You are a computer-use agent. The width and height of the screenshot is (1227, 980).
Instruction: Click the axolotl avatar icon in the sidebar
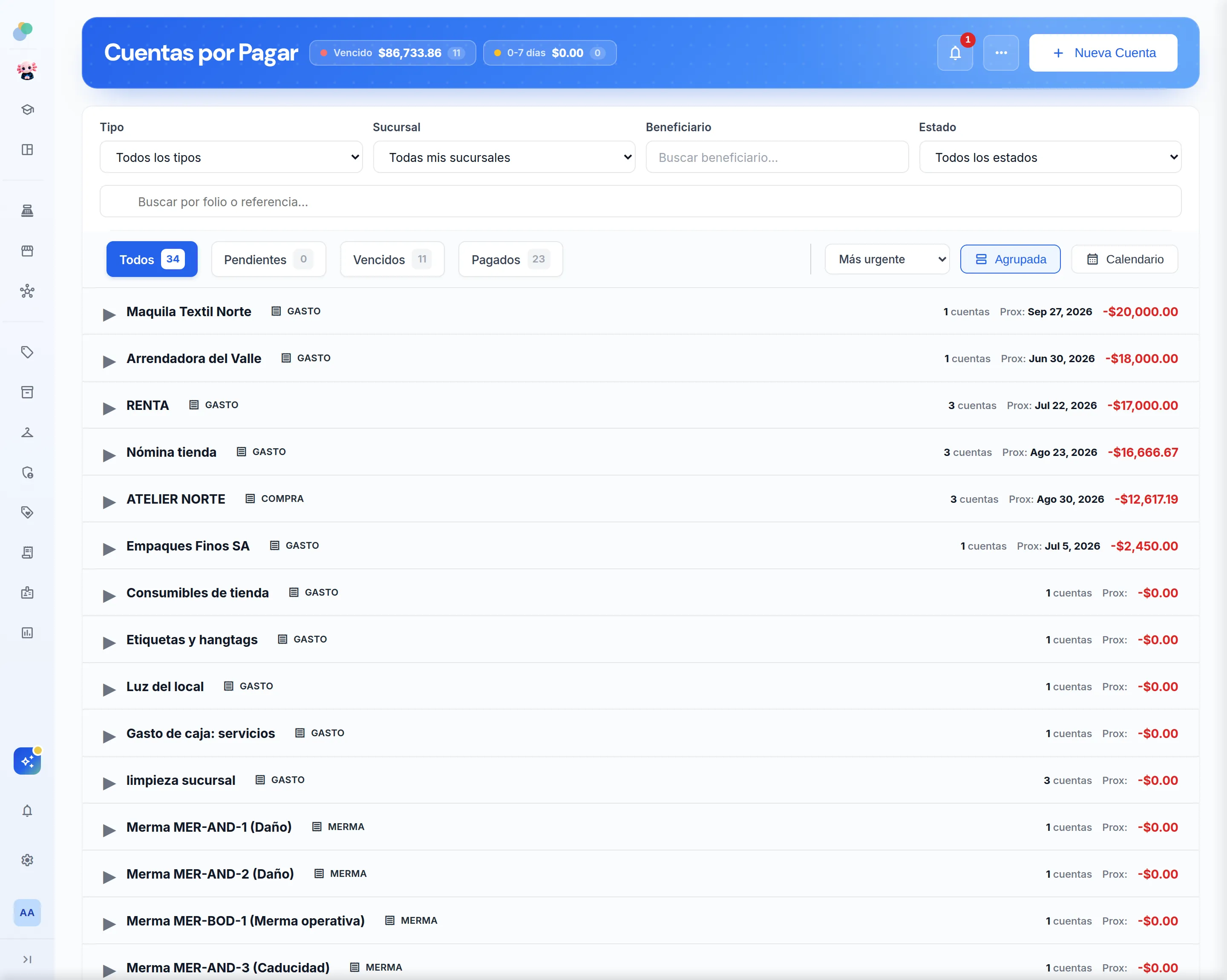[x=27, y=71]
